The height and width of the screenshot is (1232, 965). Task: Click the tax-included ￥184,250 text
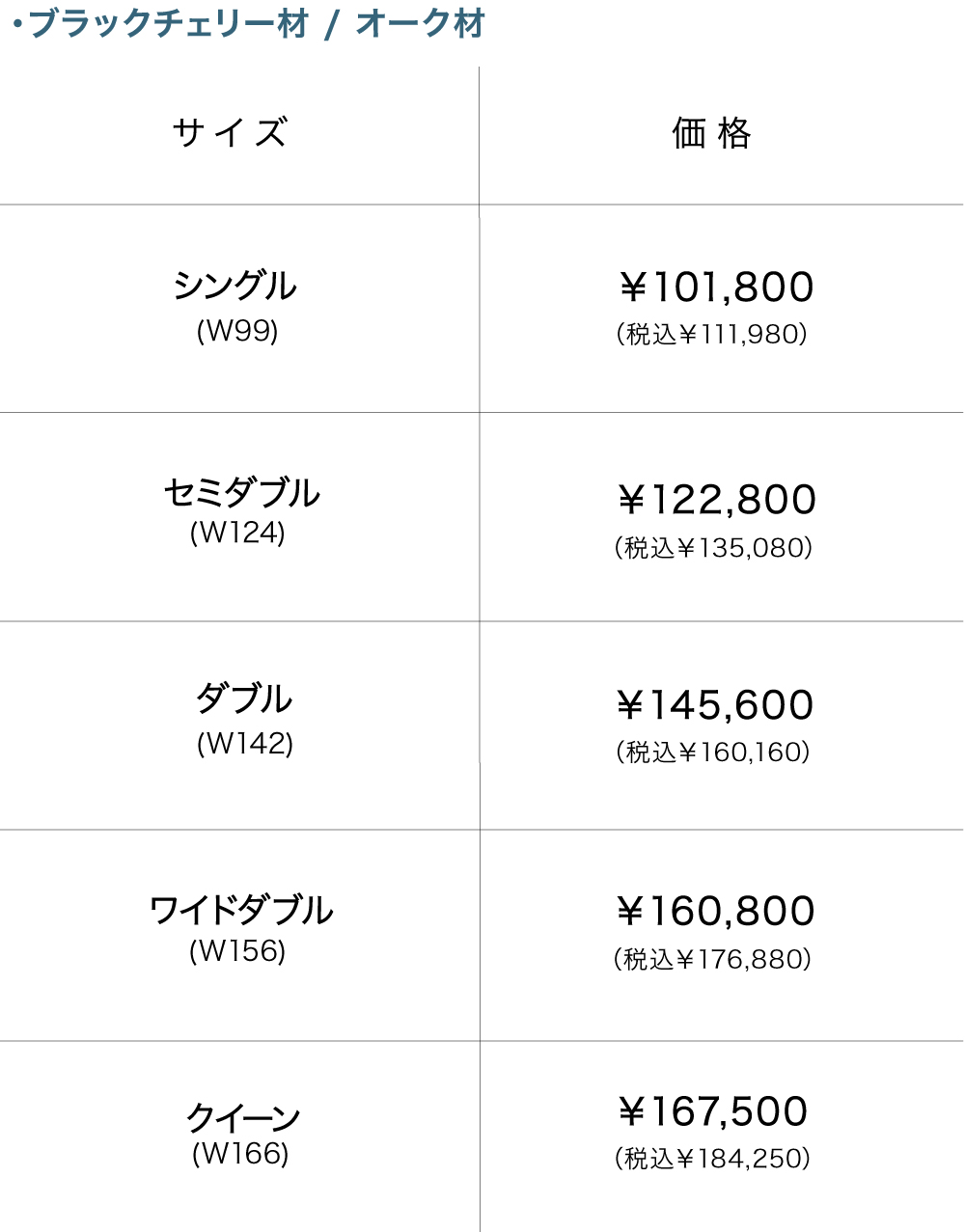(712, 1158)
